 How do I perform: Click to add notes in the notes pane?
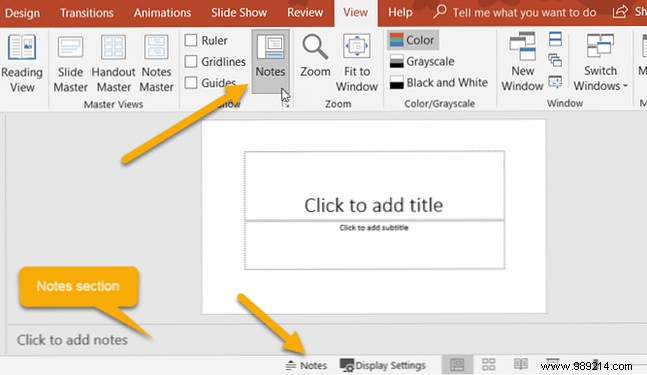coord(72,340)
